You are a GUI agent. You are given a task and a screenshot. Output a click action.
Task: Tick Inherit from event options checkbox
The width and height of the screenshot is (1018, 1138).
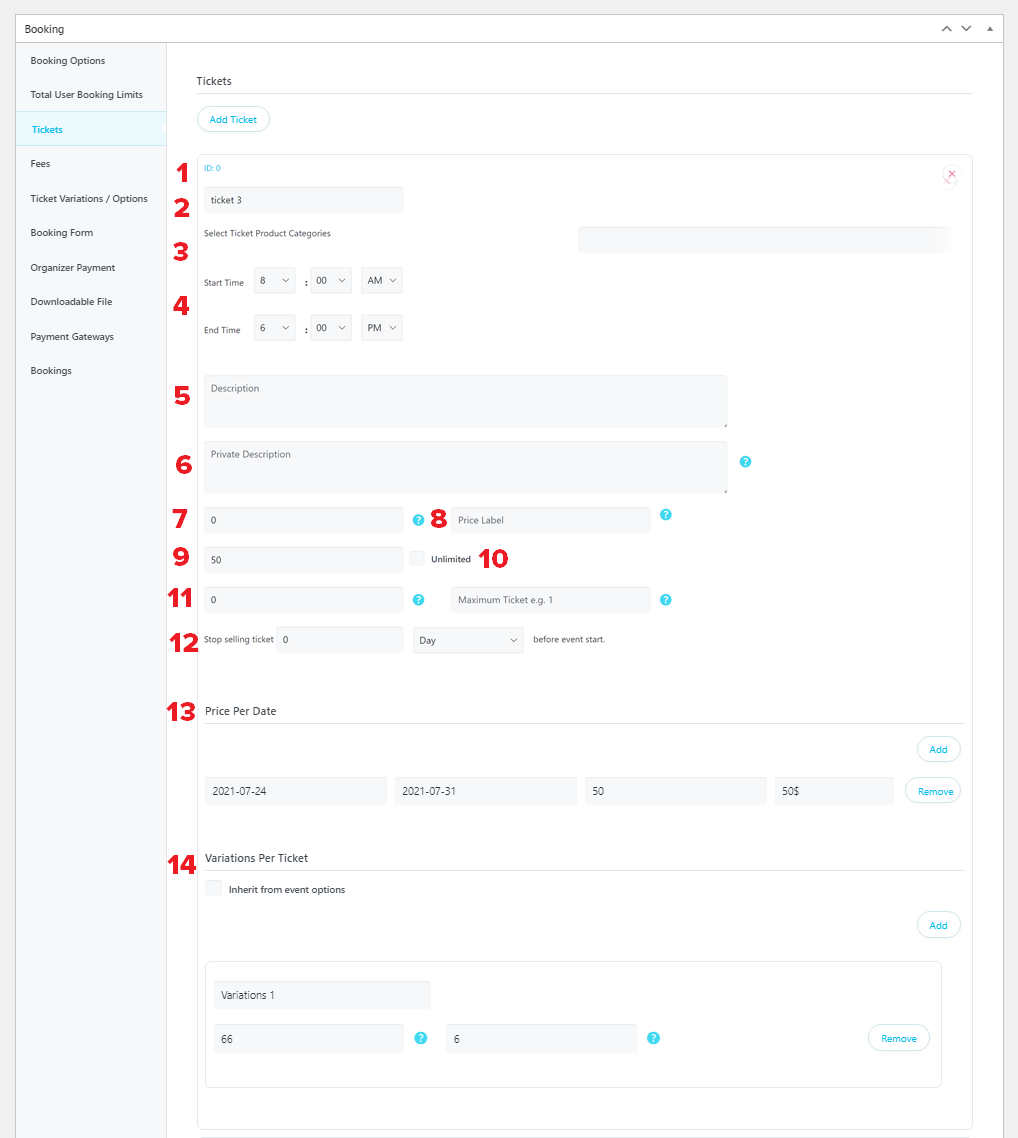213,888
